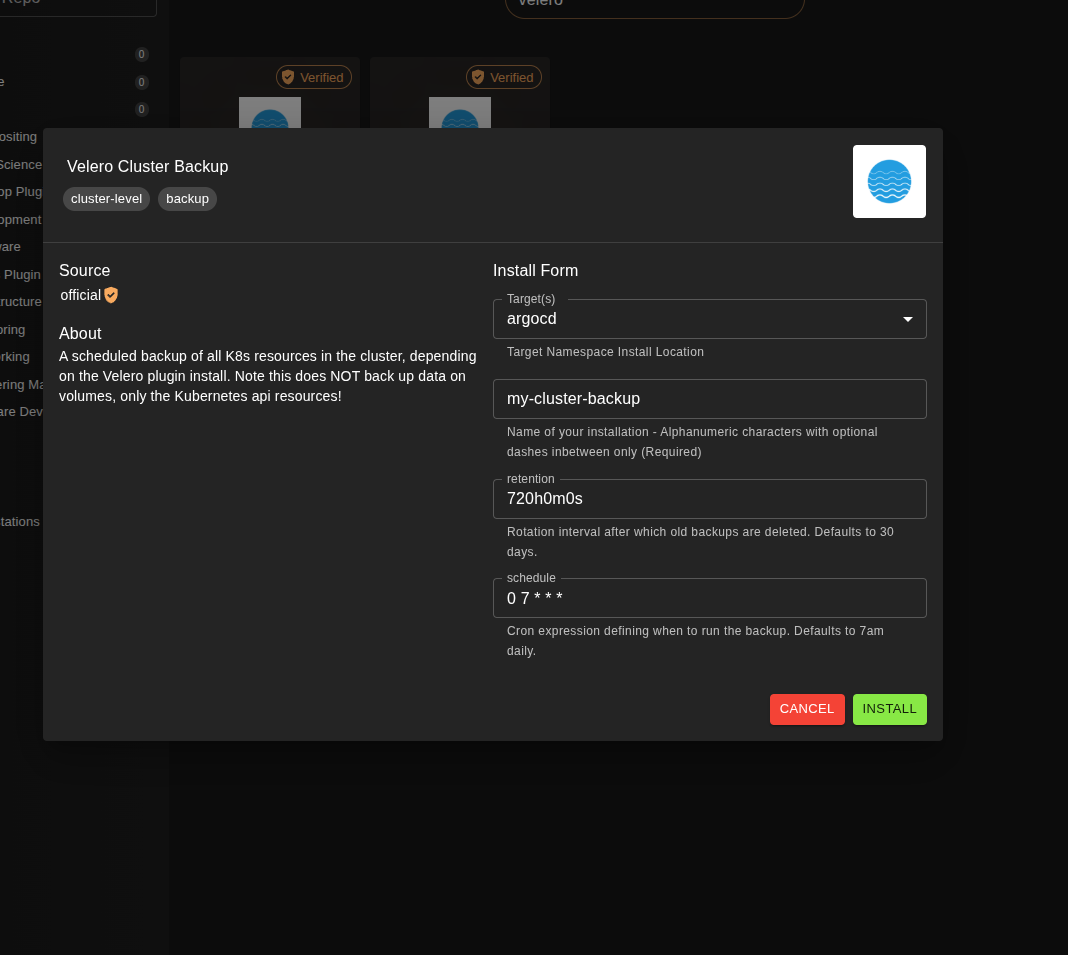Click the Velero search box at the top
Screen dimensions: 1068x955
click(x=654, y=6)
